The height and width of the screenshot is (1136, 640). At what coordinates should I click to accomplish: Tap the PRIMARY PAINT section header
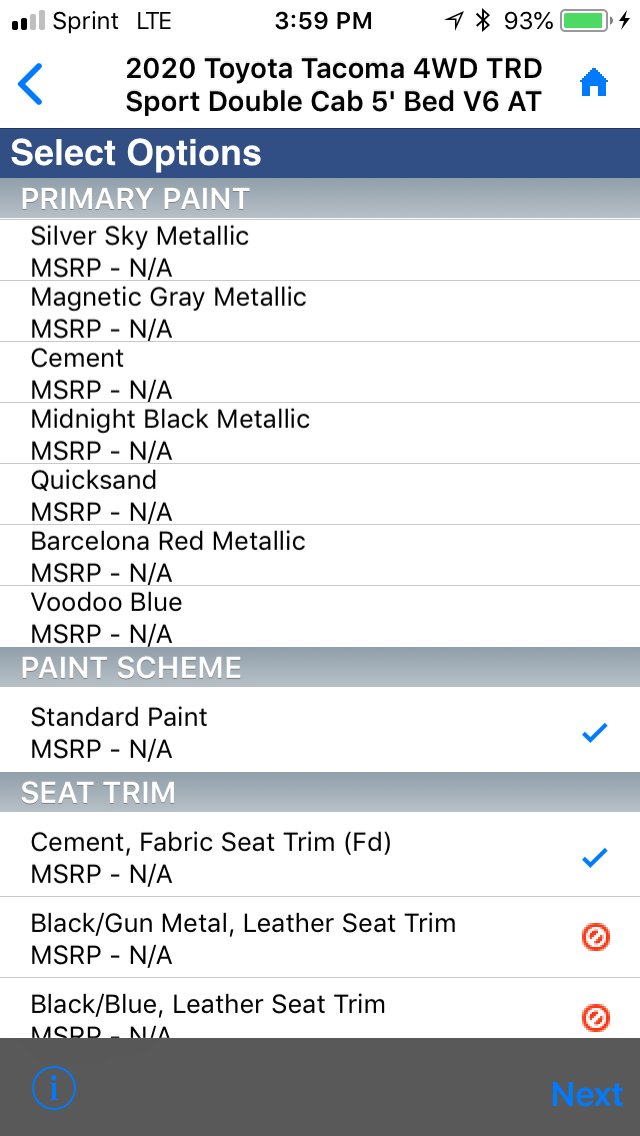(320, 199)
